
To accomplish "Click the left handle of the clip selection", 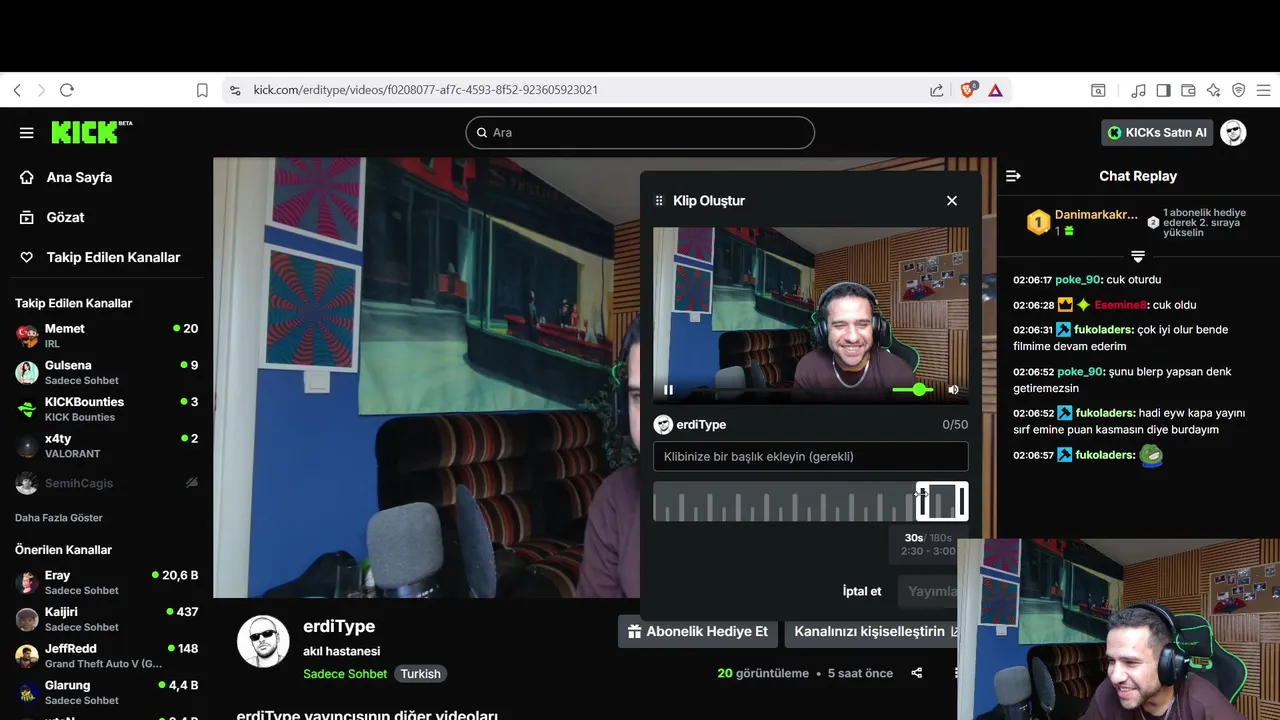I will (921, 501).
